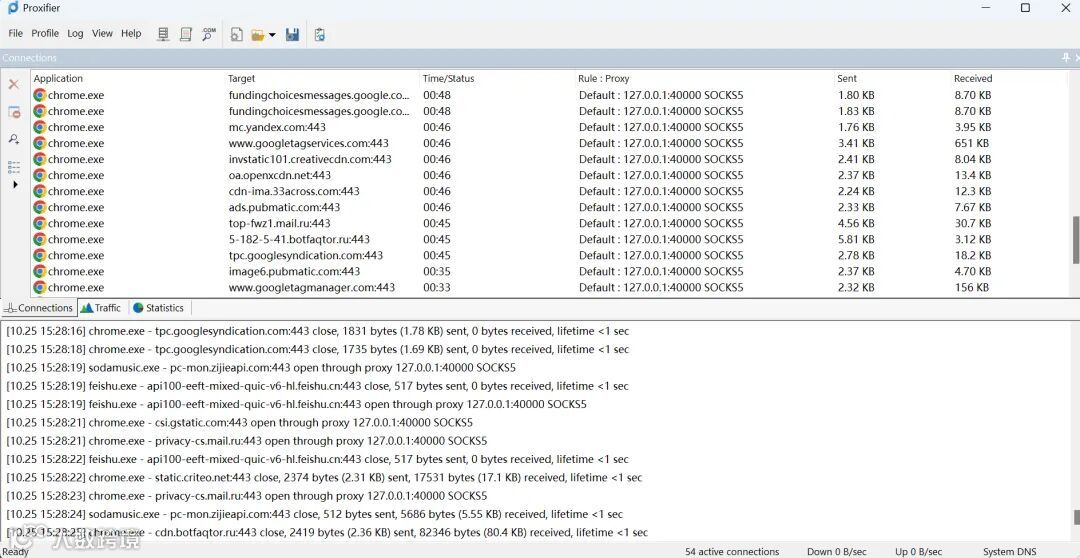The height and width of the screenshot is (558, 1080).
Task: Click the Open Profile folder icon
Action: (x=258, y=34)
